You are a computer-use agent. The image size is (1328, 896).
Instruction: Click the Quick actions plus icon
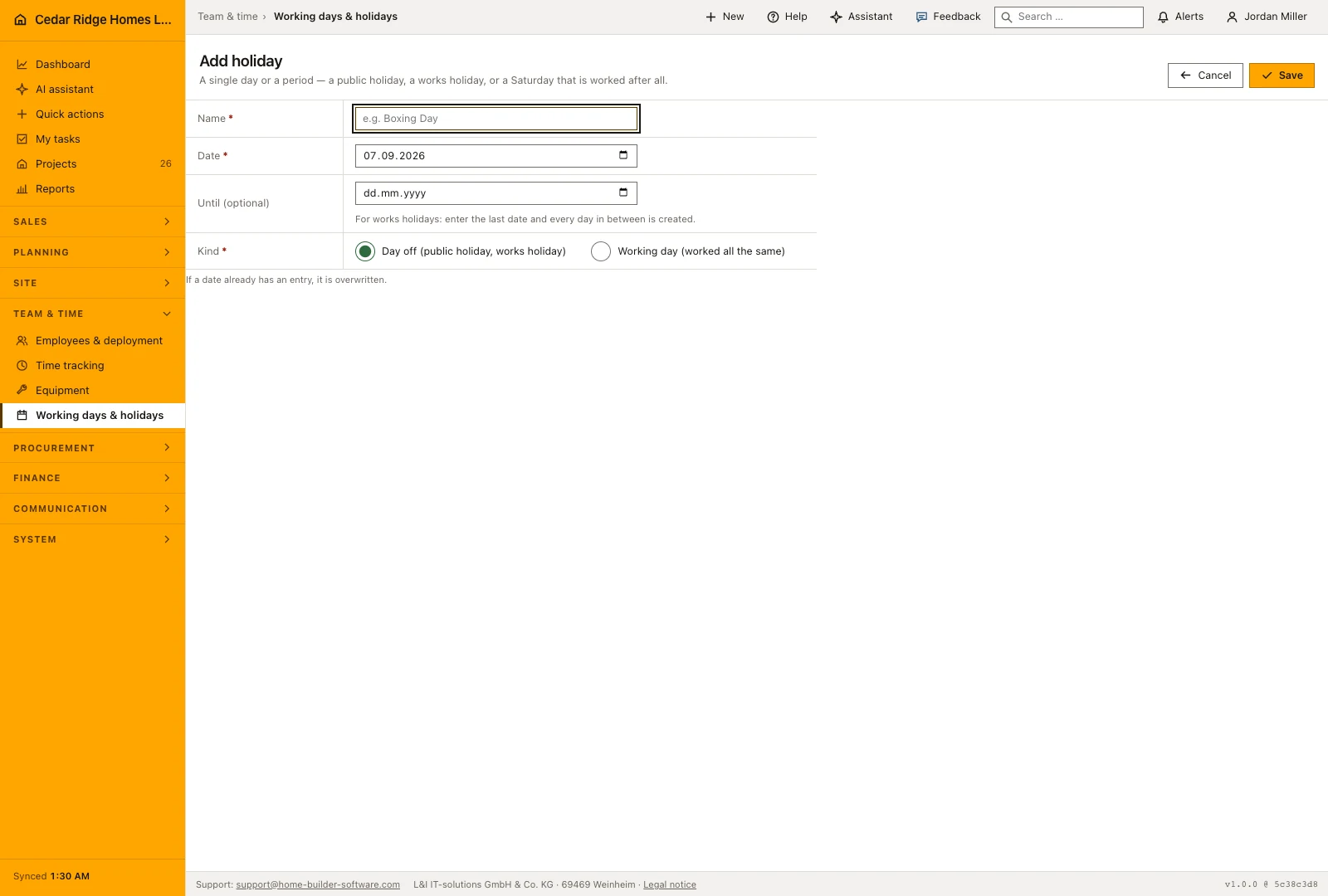pyautogui.click(x=22, y=114)
